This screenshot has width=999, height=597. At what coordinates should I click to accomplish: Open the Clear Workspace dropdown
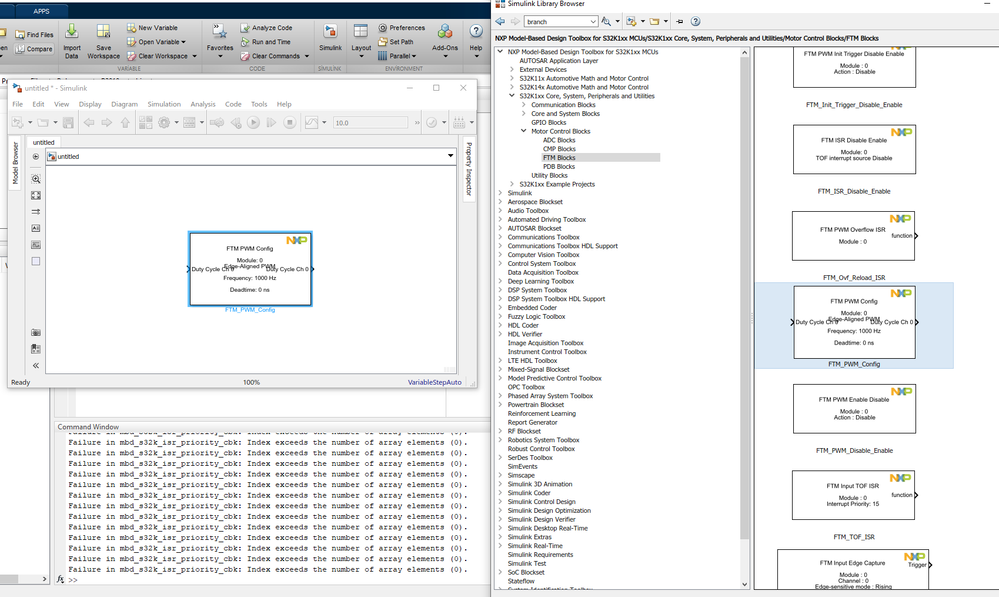tap(162, 56)
